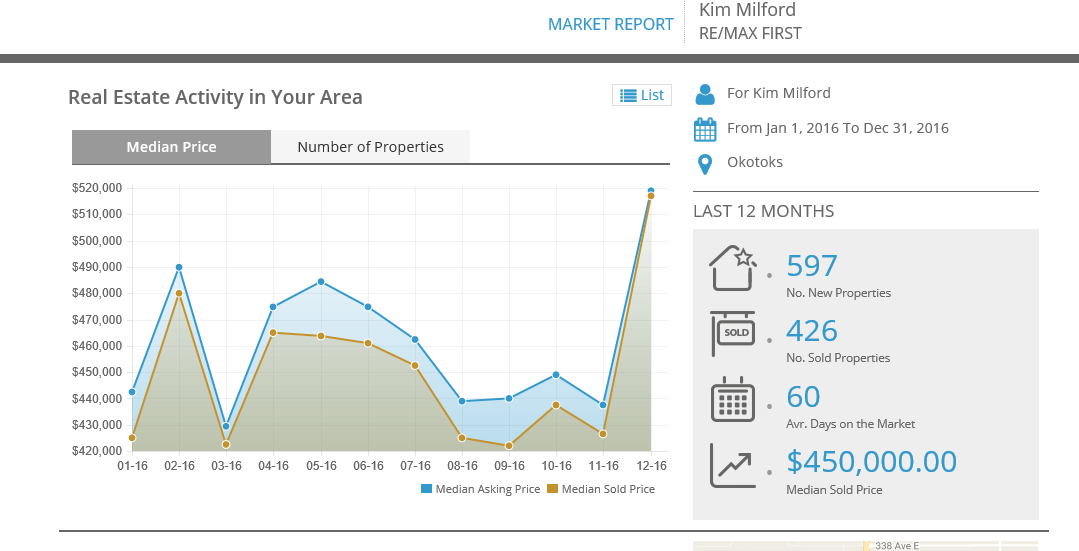The height and width of the screenshot is (551, 1079).
Task: Click the 02-16 median asking price point
Action: point(179,267)
